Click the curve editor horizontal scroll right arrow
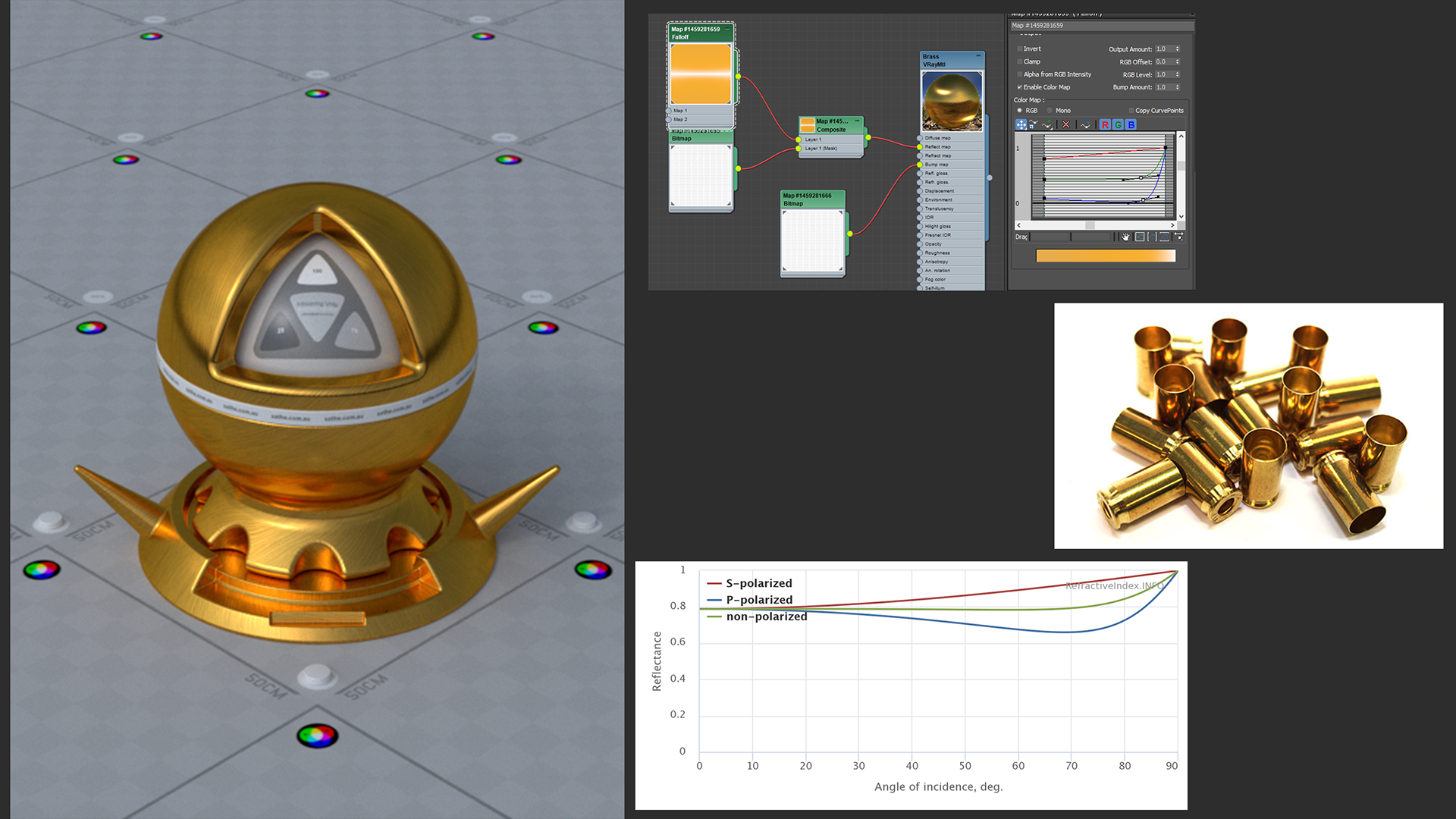Viewport: 1456px width, 819px height. (x=1172, y=225)
